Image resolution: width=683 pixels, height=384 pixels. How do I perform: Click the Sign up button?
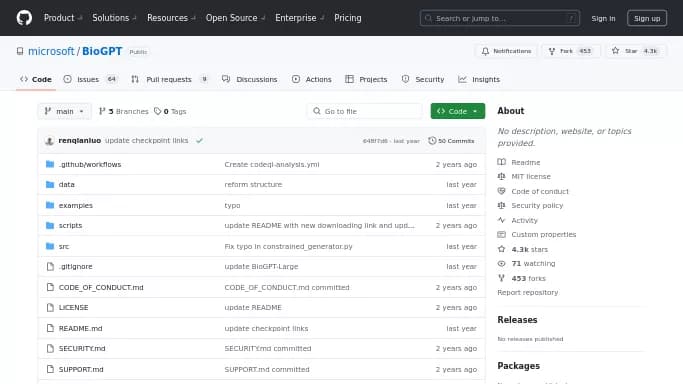coord(647,18)
